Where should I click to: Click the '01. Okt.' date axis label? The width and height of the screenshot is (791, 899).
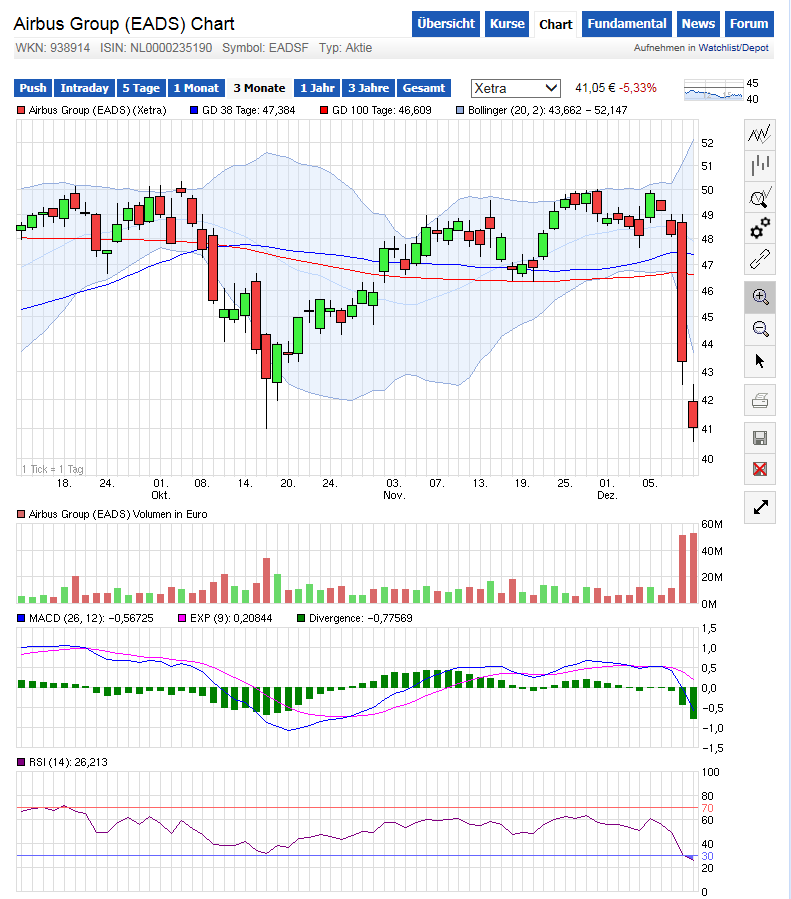(x=160, y=489)
